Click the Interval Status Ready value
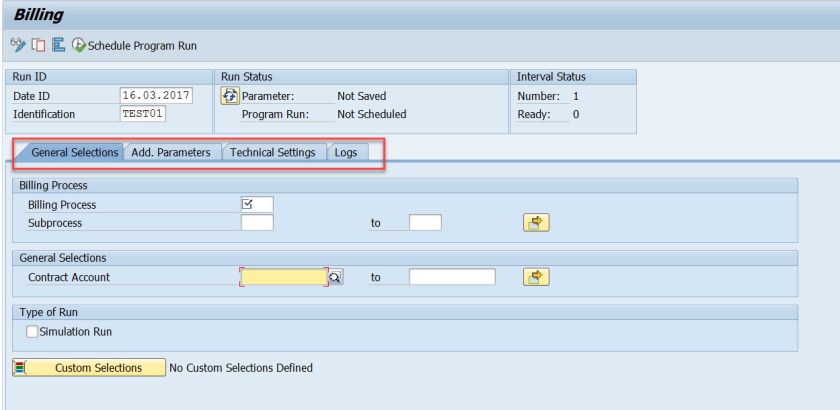Screen dimensions: 840x410 point(576,114)
